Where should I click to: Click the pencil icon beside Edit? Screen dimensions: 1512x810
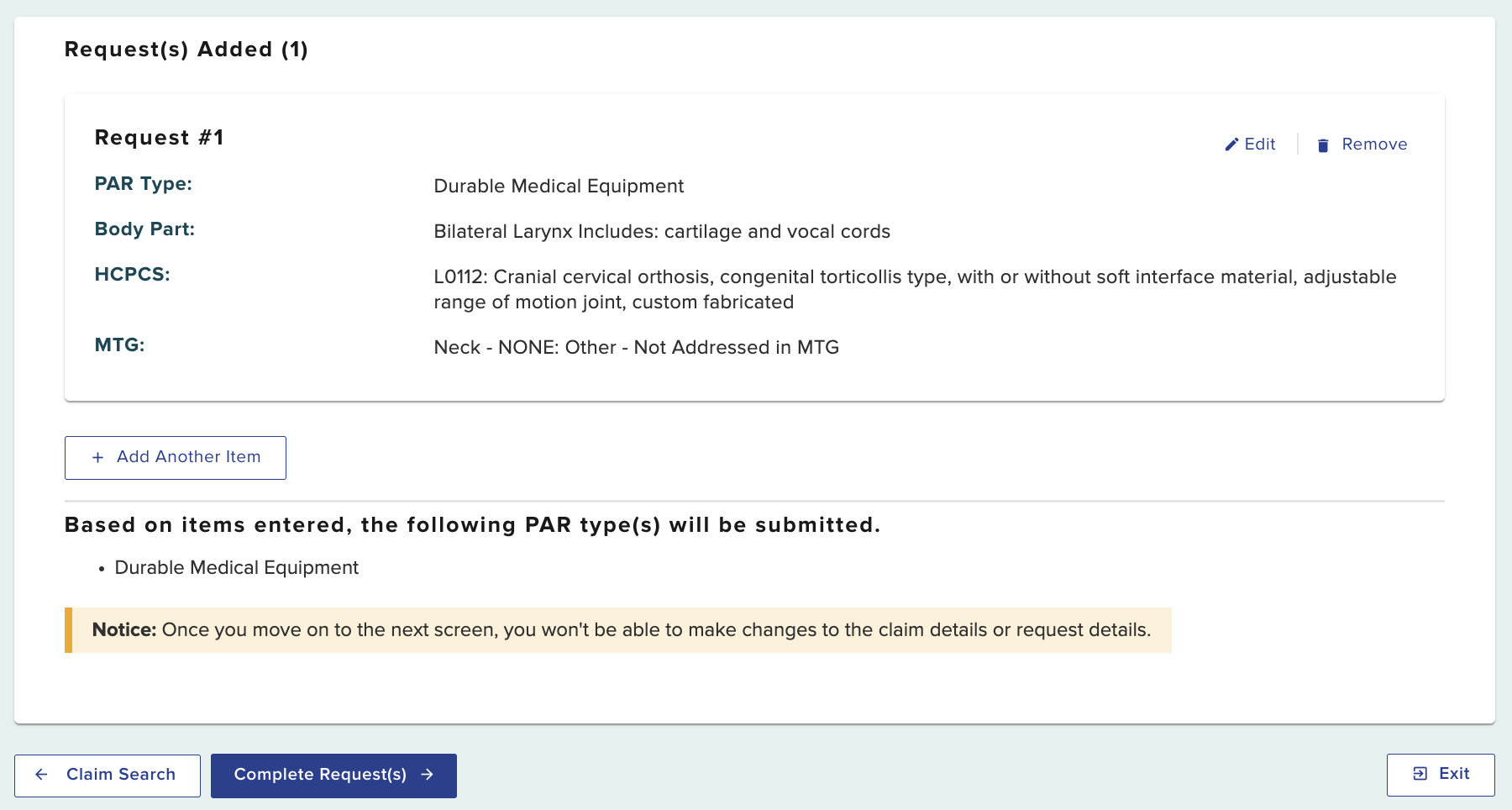point(1231,145)
